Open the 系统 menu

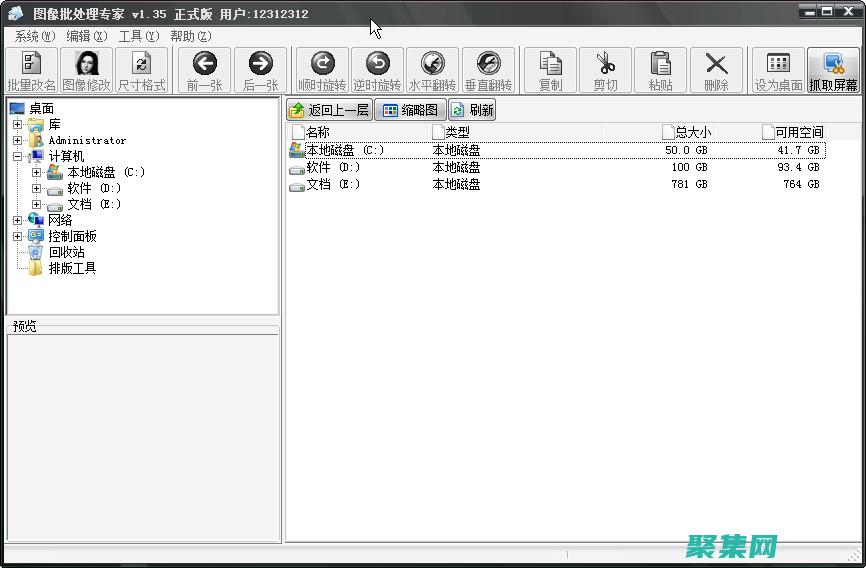point(34,36)
